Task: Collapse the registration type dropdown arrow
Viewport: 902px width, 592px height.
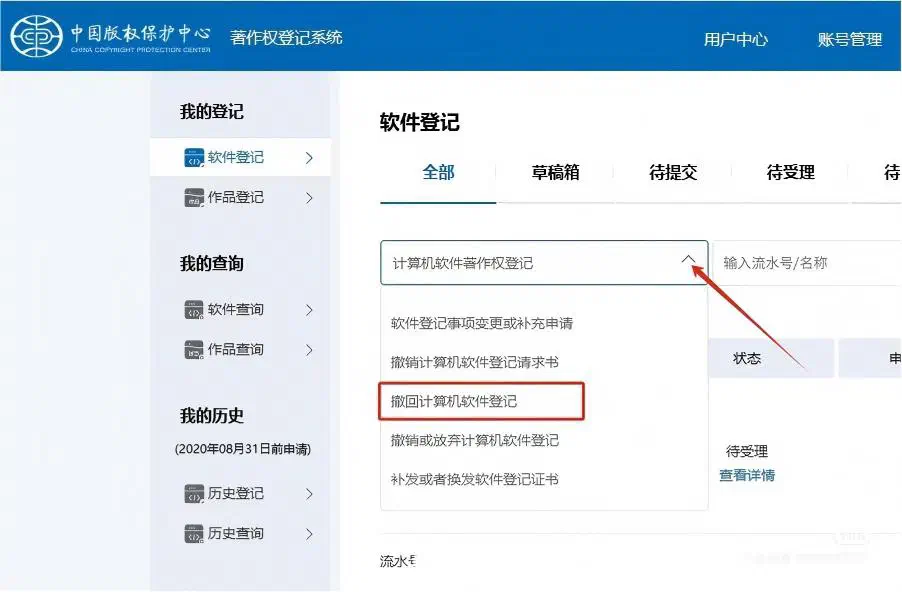Action: click(689, 260)
